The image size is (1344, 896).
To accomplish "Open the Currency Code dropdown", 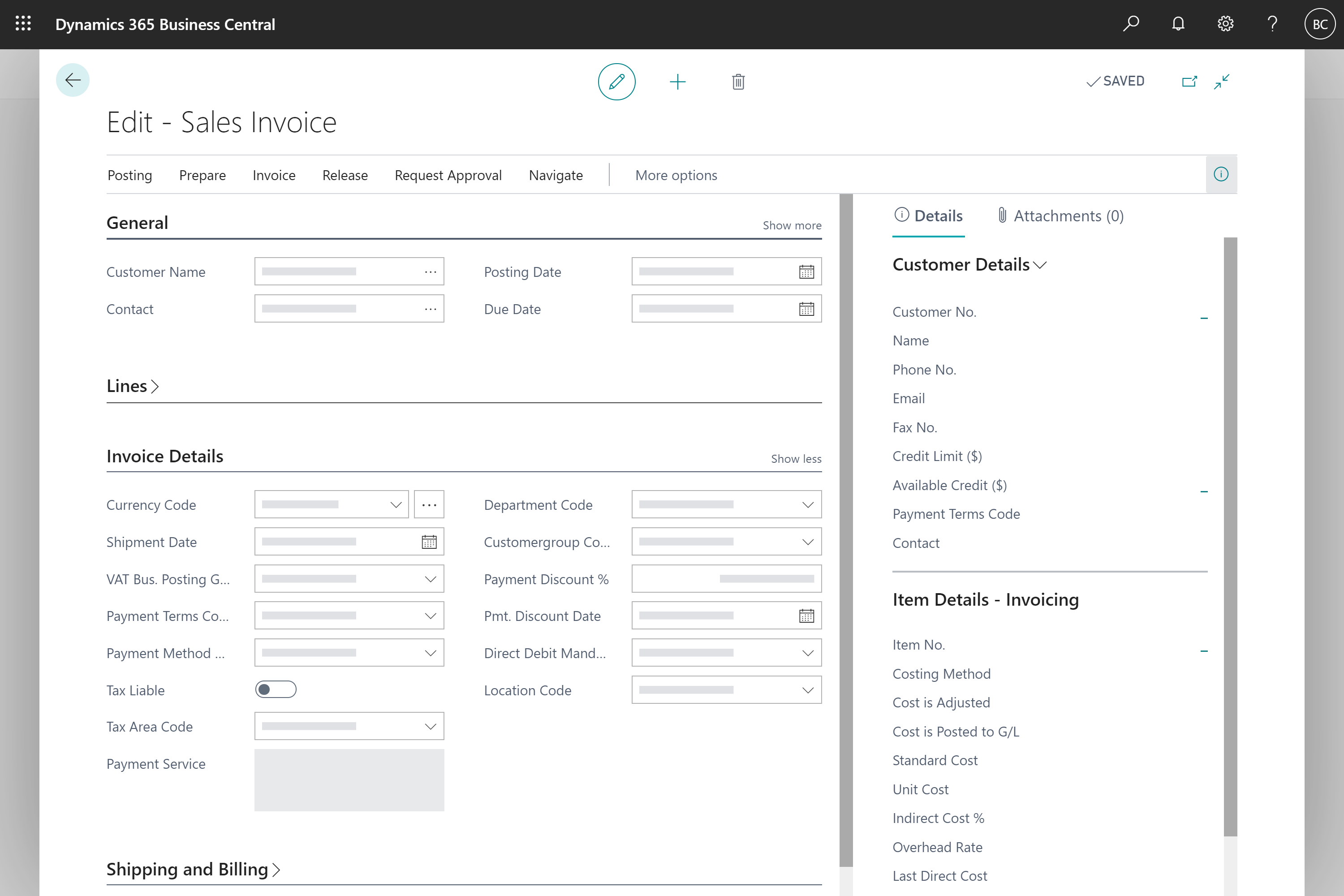I will (x=397, y=504).
